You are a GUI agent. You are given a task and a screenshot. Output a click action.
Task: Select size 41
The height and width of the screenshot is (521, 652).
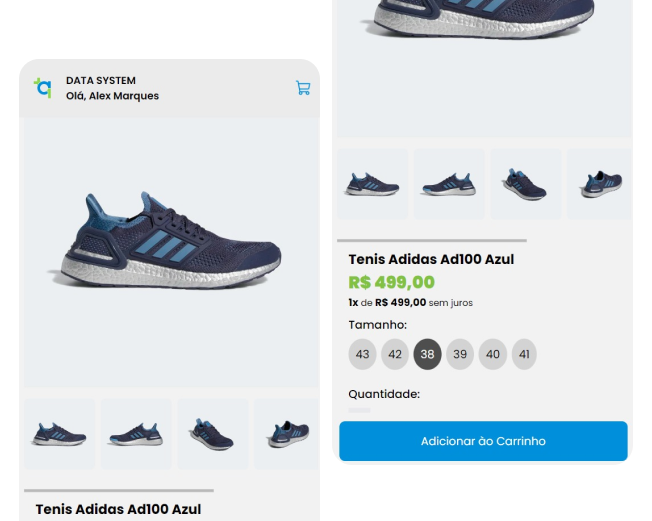(x=524, y=354)
